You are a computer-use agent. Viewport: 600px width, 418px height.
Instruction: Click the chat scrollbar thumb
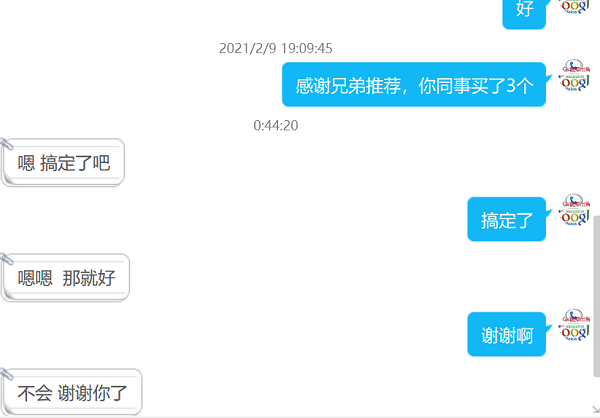[597, 297]
